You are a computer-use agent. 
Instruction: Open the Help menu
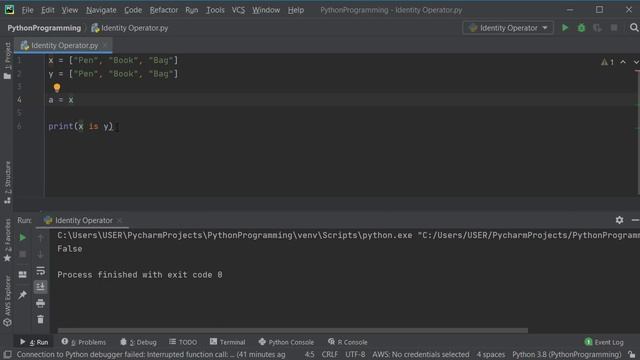296,10
